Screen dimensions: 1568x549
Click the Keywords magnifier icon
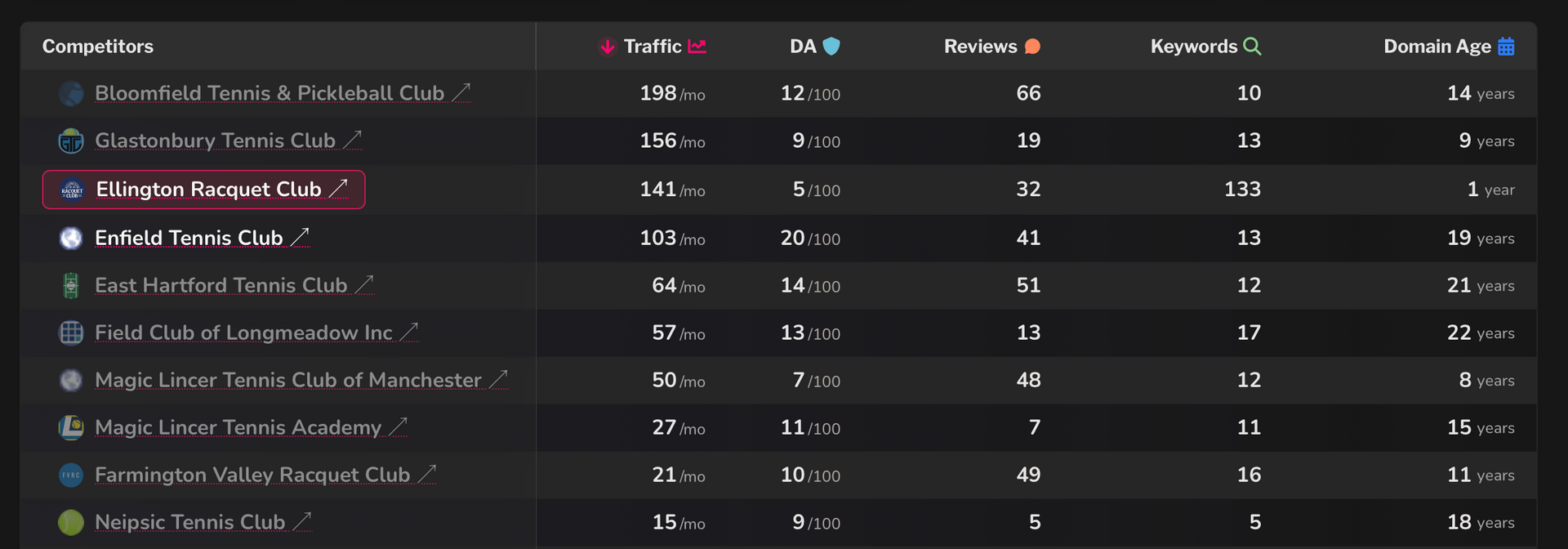point(1252,47)
